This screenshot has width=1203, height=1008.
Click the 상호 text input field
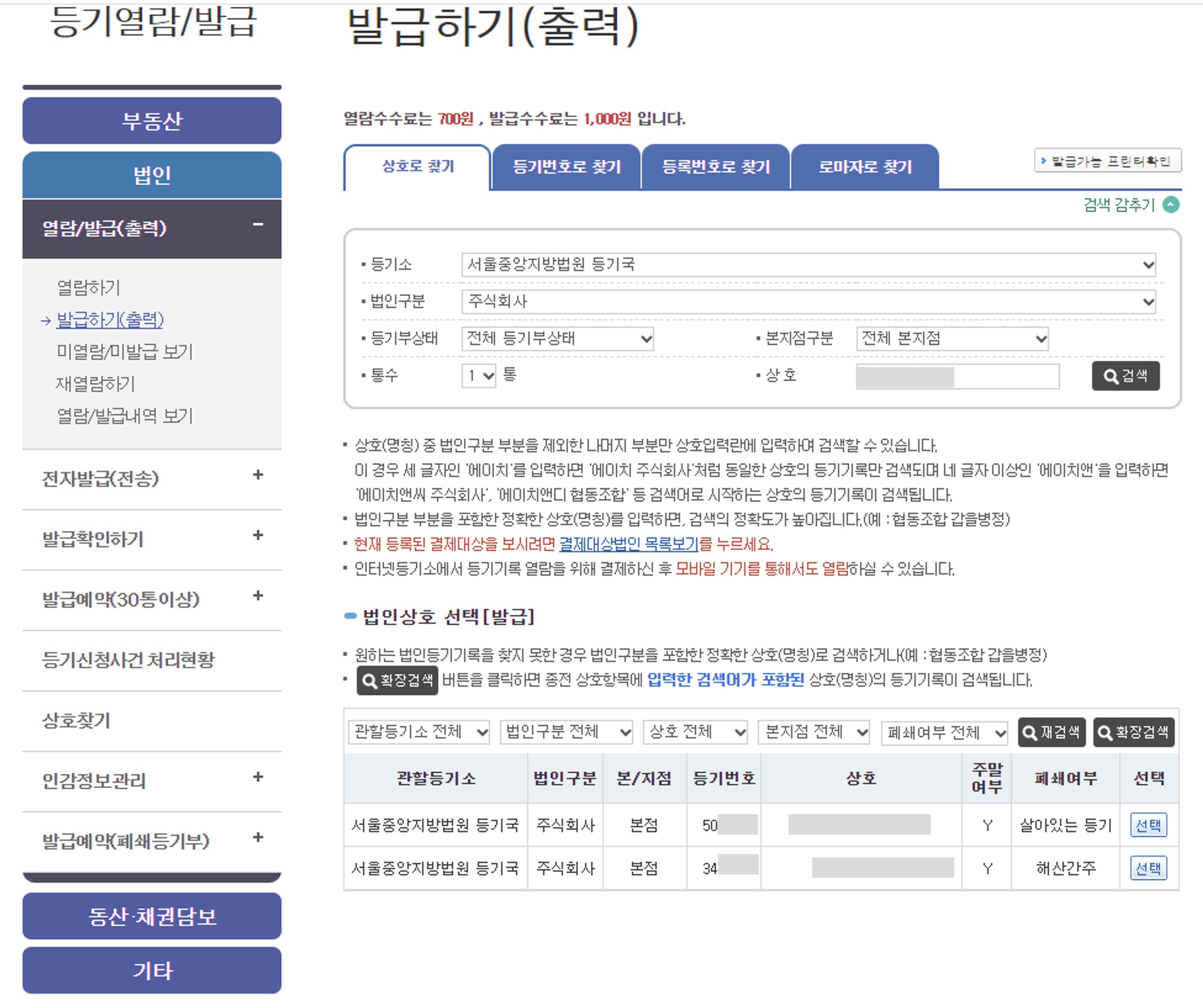click(956, 377)
